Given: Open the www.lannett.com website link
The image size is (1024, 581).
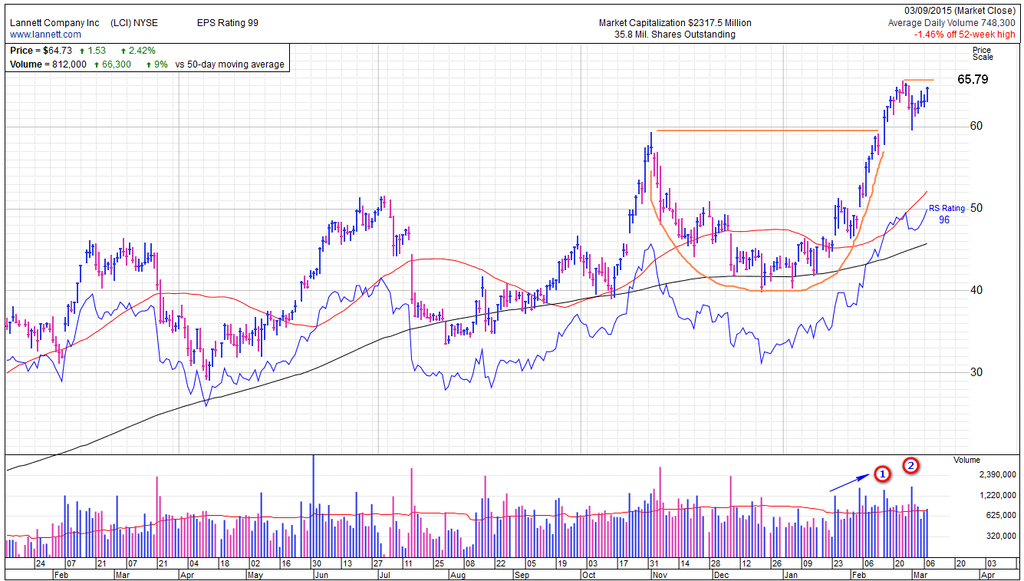Looking at the screenshot, I should point(46,34).
